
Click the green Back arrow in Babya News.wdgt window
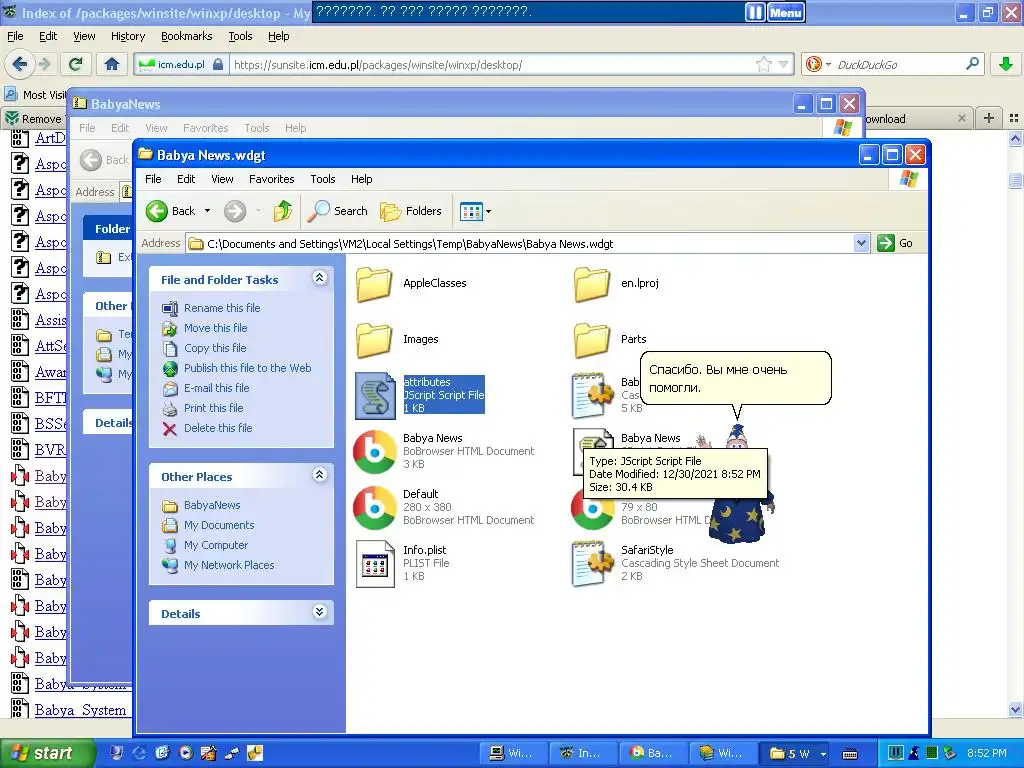click(157, 211)
